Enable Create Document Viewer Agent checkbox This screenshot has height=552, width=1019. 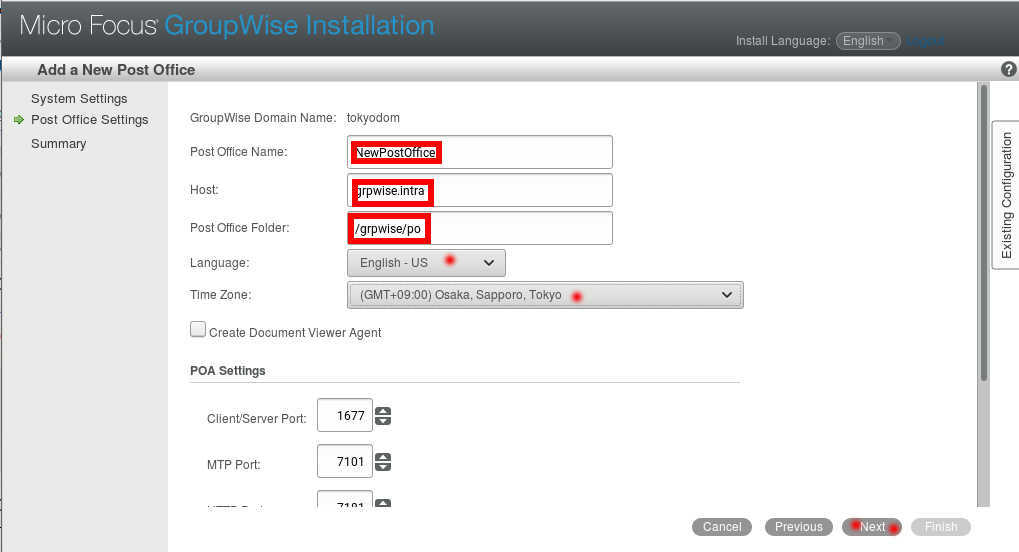198,330
